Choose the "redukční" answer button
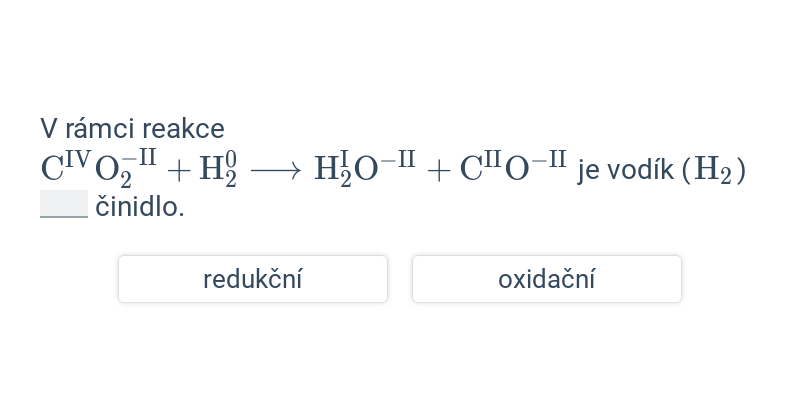The width and height of the screenshot is (800, 400). [253, 279]
